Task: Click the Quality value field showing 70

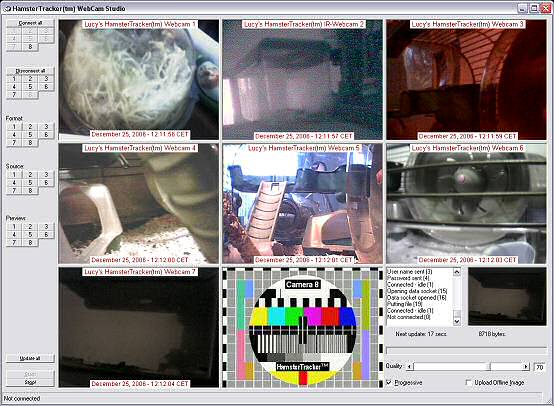Action: (540, 367)
